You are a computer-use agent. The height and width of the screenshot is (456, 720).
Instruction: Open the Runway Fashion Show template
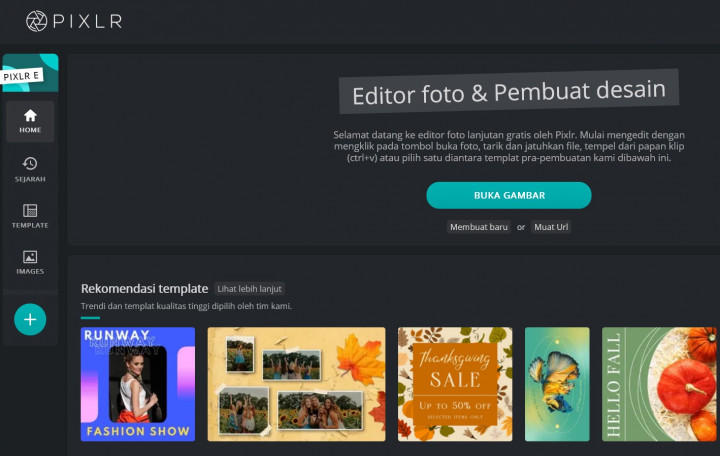(138, 384)
